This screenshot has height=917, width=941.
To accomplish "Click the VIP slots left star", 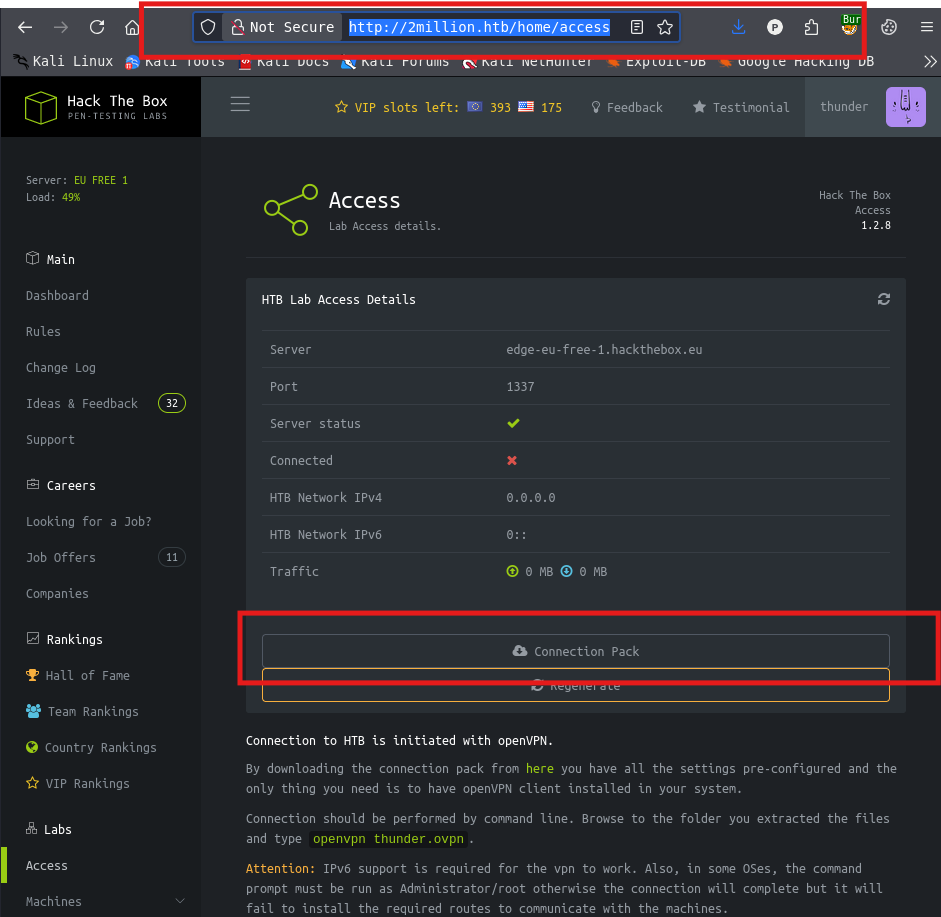I will click(x=341, y=107).
